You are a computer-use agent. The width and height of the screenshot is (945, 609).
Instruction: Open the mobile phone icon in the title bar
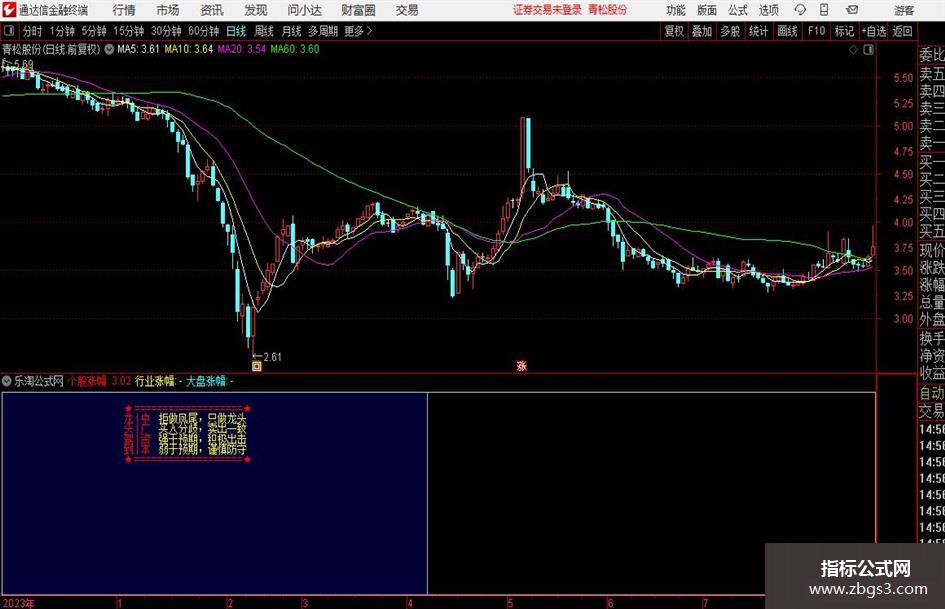pyautogui.click(x=824, y=10)
